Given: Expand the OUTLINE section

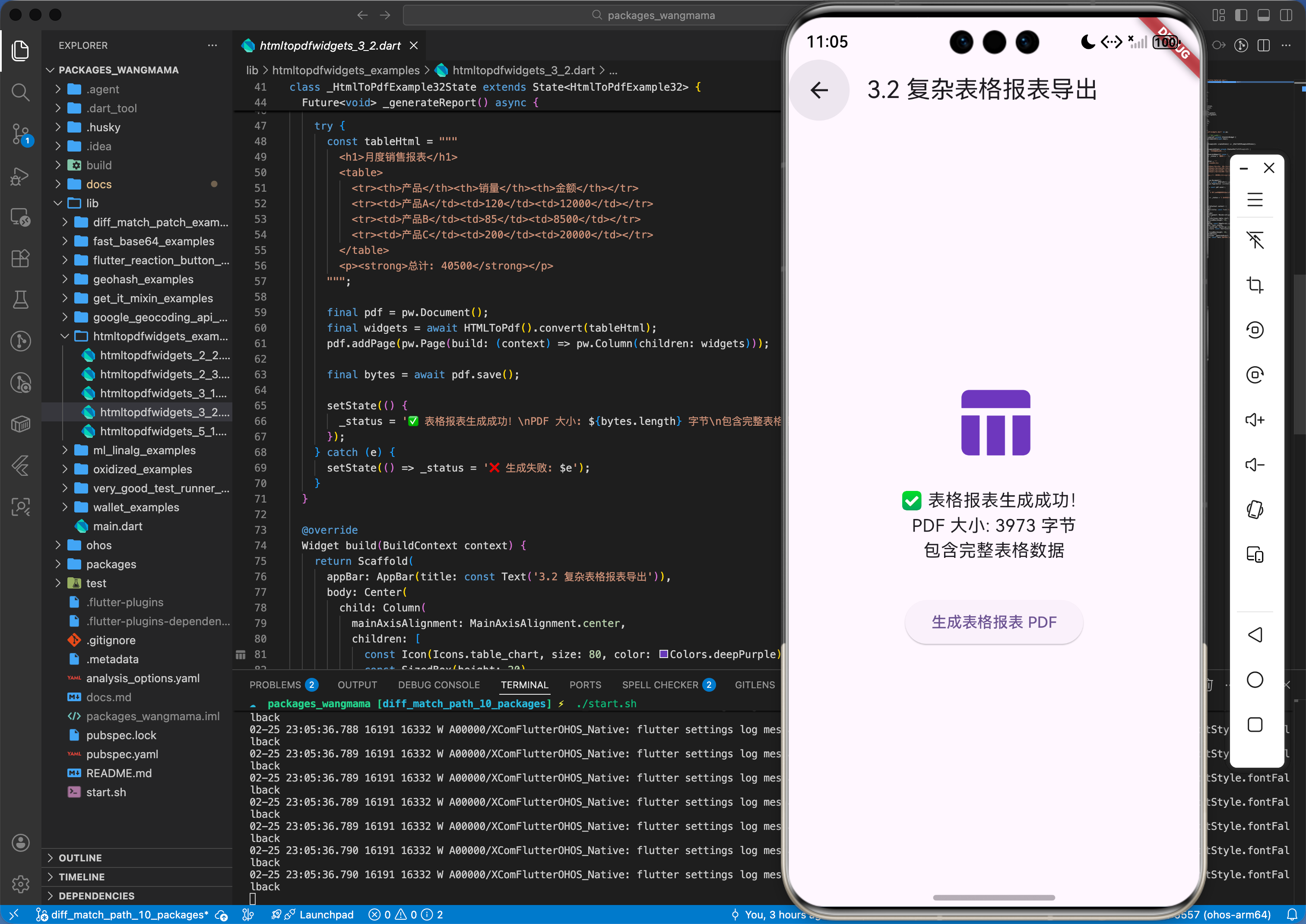Looking at the screenshot, I should 79,858.
